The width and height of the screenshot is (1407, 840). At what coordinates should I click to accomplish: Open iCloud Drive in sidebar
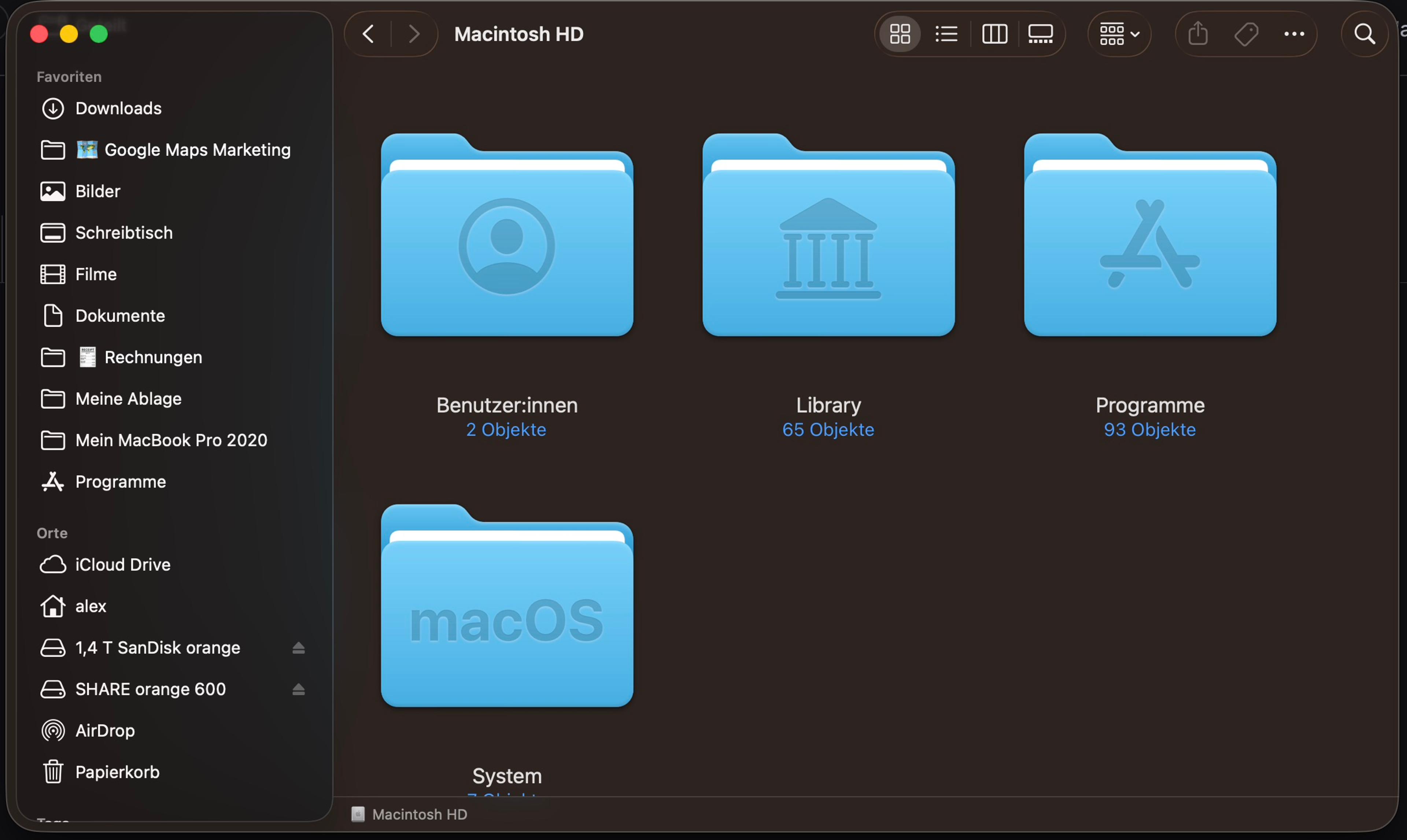tap(174, 565)
